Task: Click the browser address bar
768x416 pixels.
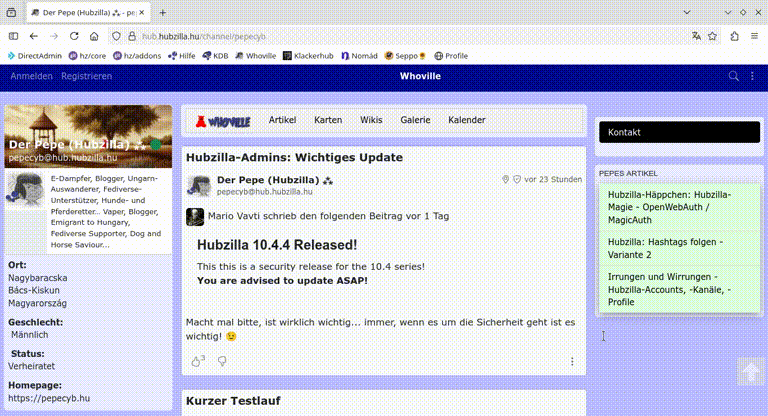Action: [x=400, y=36]
